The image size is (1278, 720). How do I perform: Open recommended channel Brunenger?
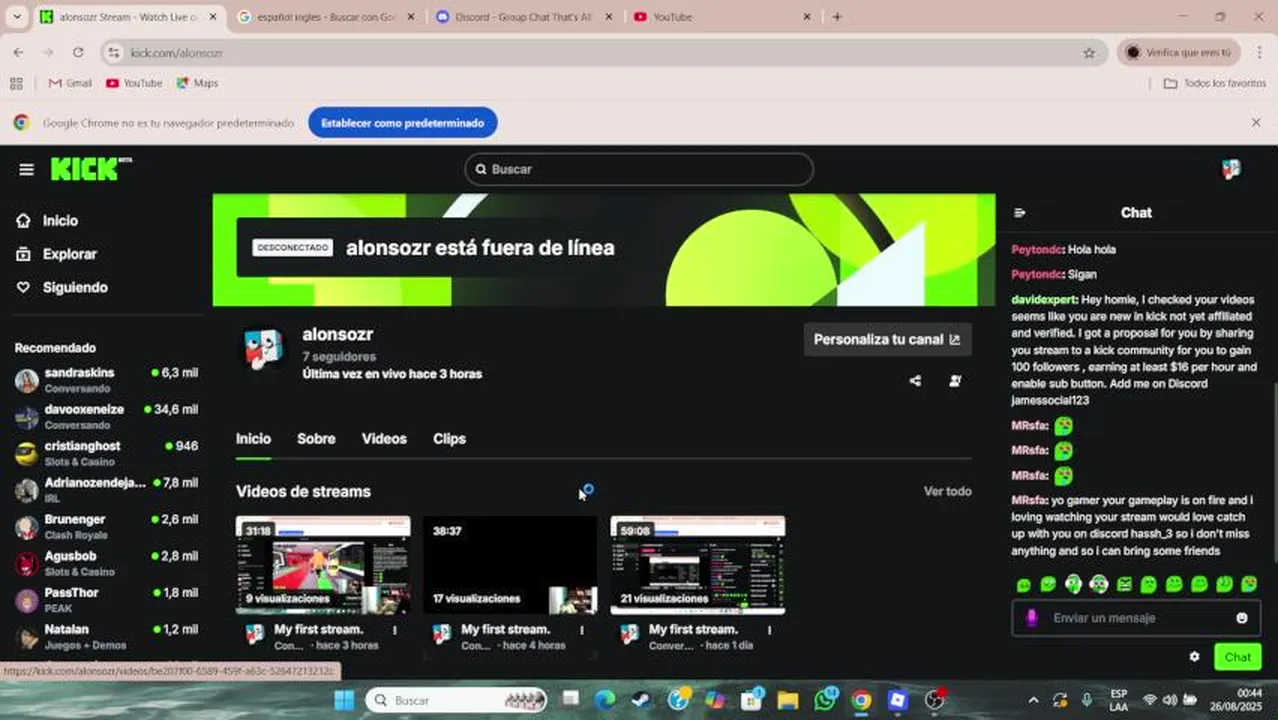point(106,526)
